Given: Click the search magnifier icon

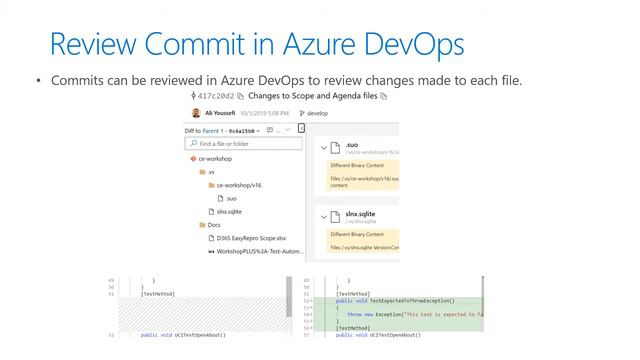Looking at the screenshot, I should click(x=193, y=143).
